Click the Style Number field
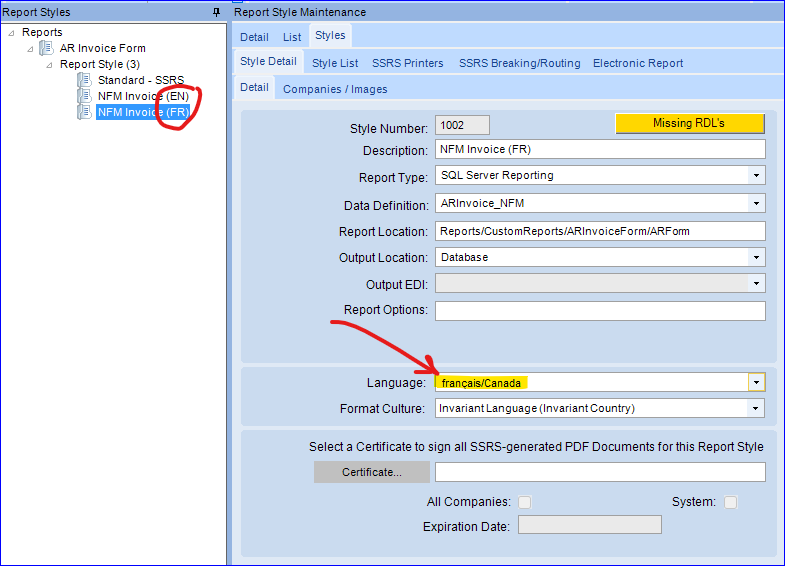 462,125
